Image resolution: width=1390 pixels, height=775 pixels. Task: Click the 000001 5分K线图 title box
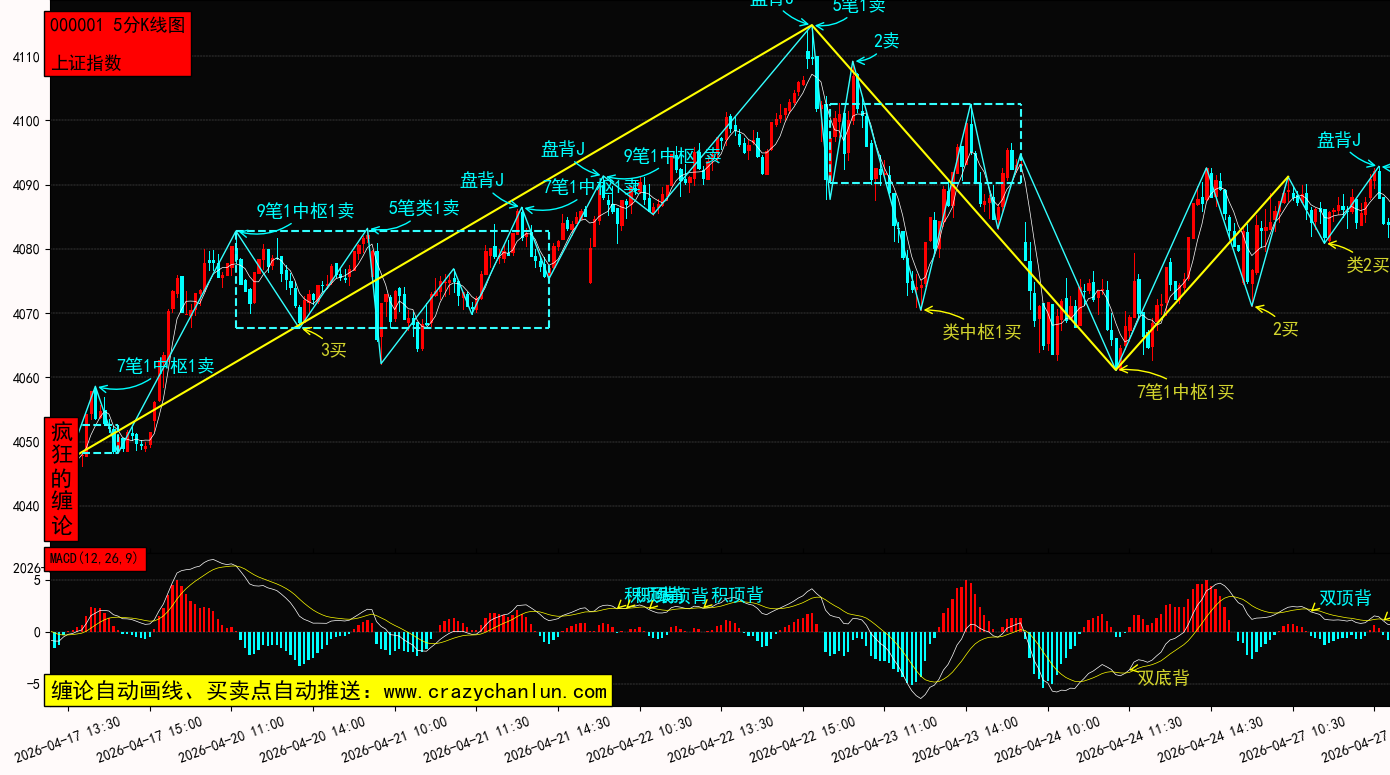pos(117,27)
